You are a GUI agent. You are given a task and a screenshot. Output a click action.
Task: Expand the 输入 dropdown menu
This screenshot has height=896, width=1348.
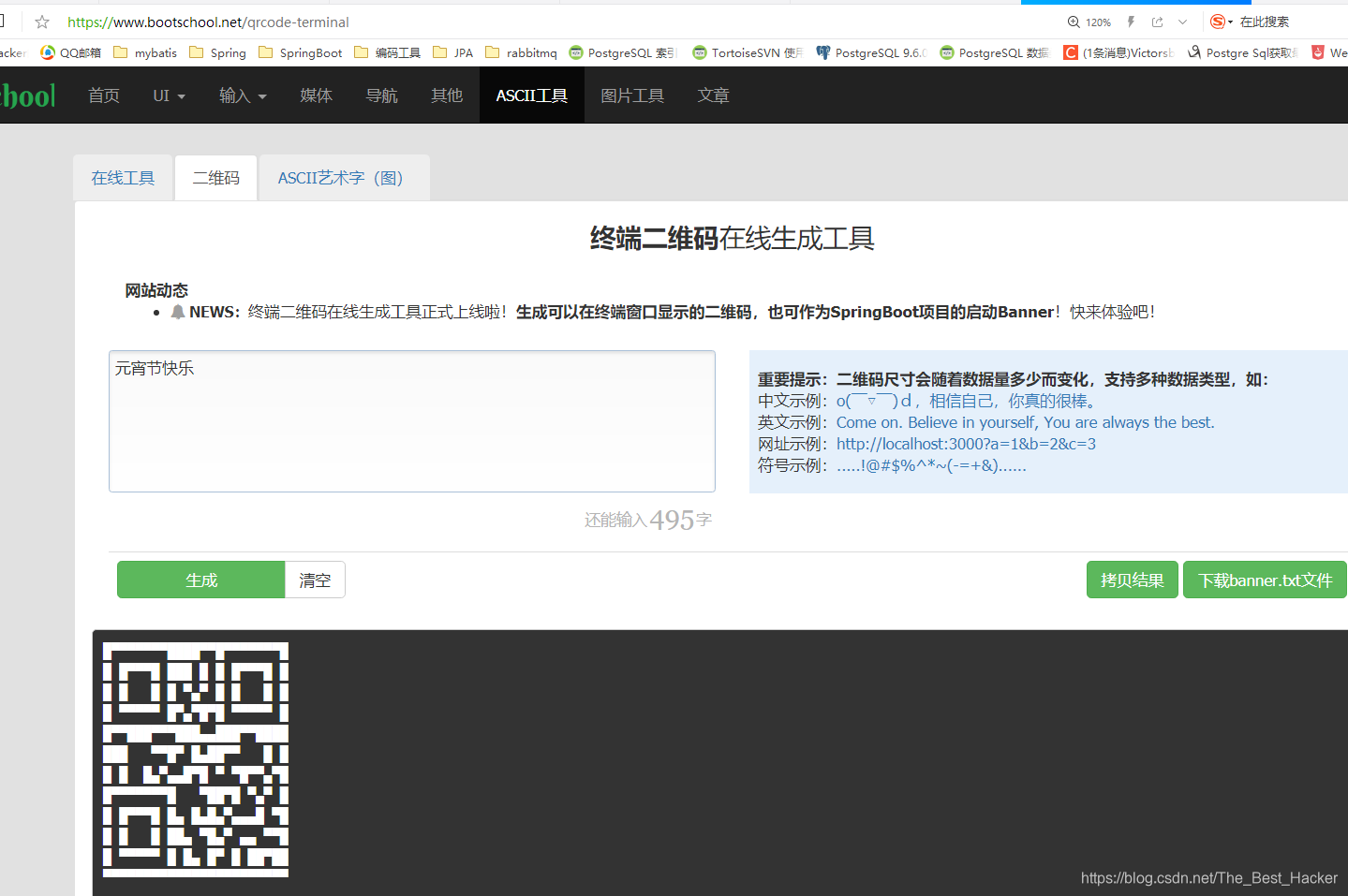[x=243, y=95]
